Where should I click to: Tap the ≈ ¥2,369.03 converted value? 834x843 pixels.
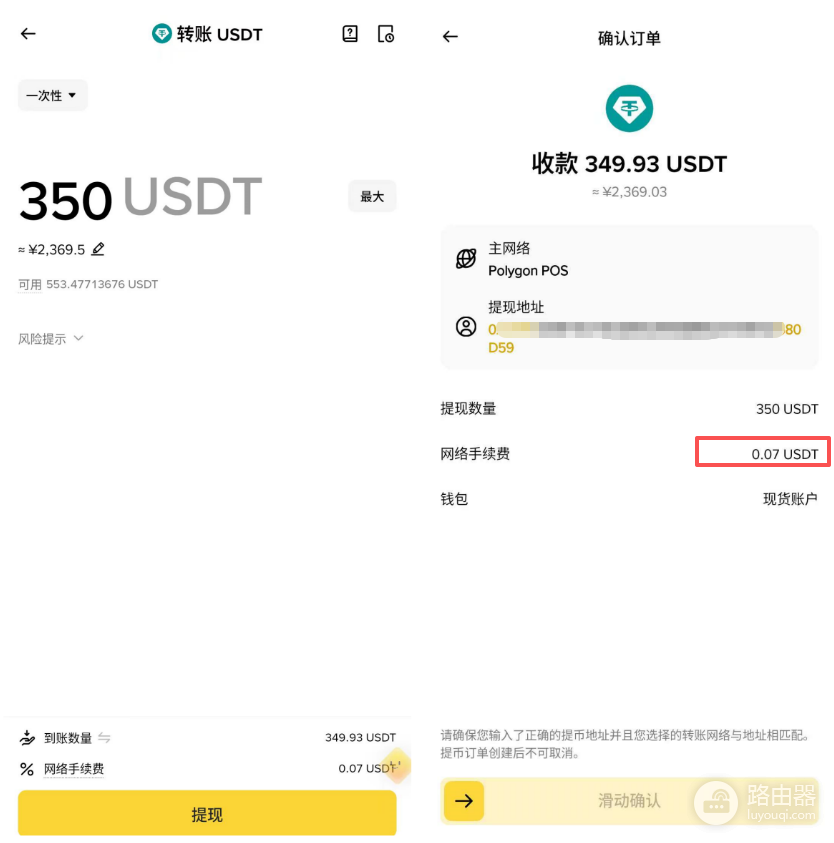[x=629, y=192]
